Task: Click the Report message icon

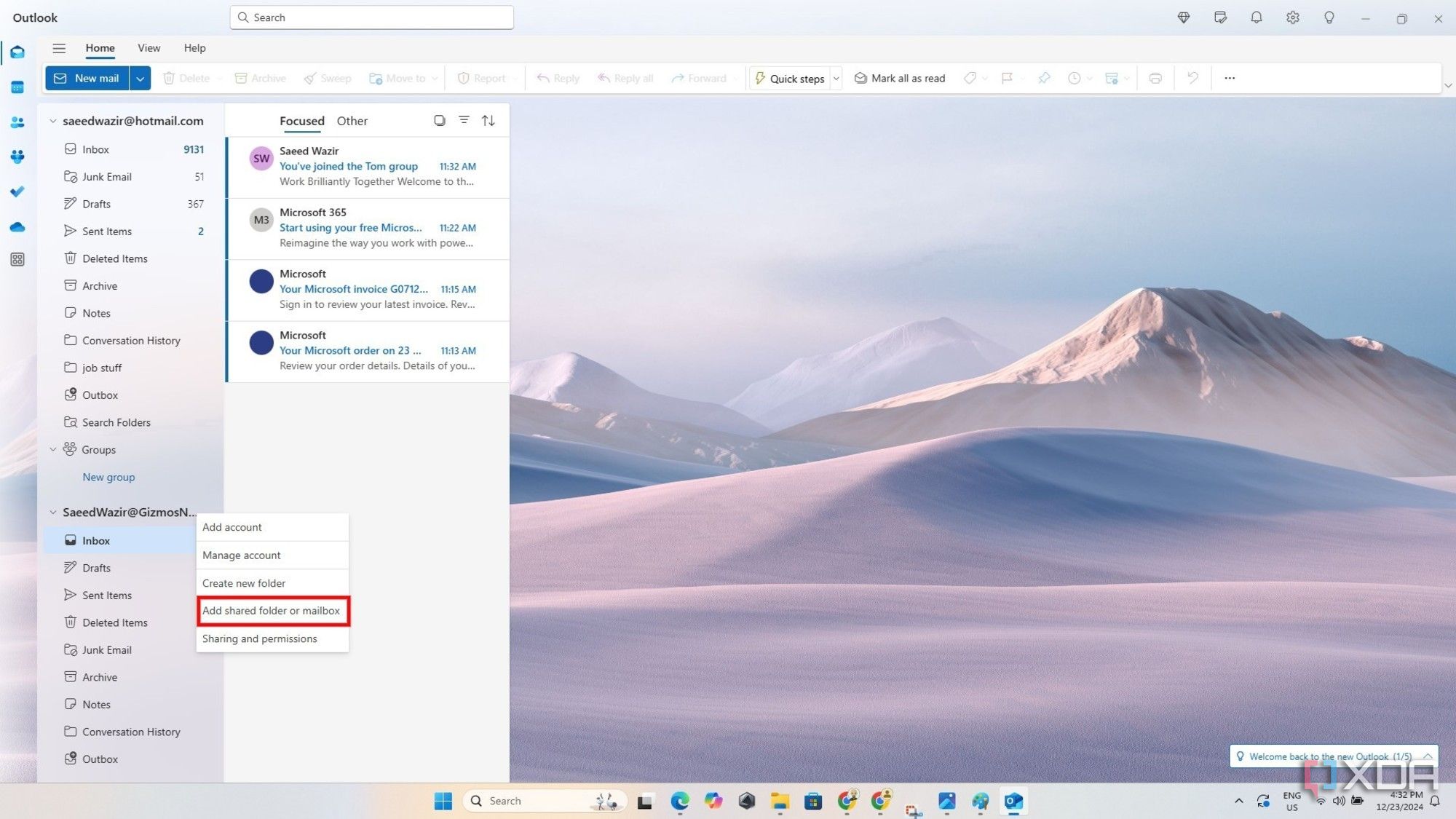Action: pos(481,77)
